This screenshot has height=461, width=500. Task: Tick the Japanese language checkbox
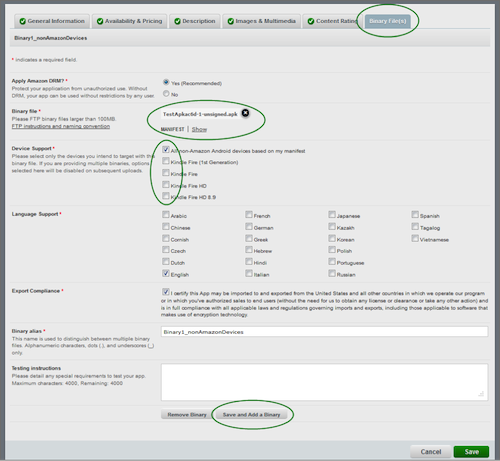[x=332, y=214]
